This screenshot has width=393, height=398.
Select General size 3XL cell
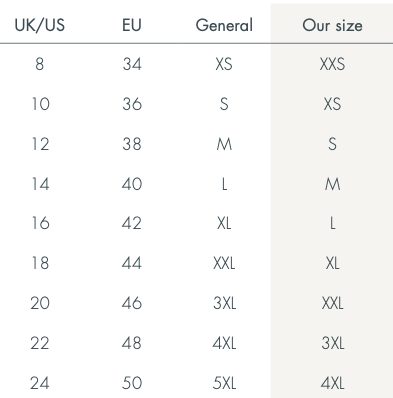coord(224,303)
